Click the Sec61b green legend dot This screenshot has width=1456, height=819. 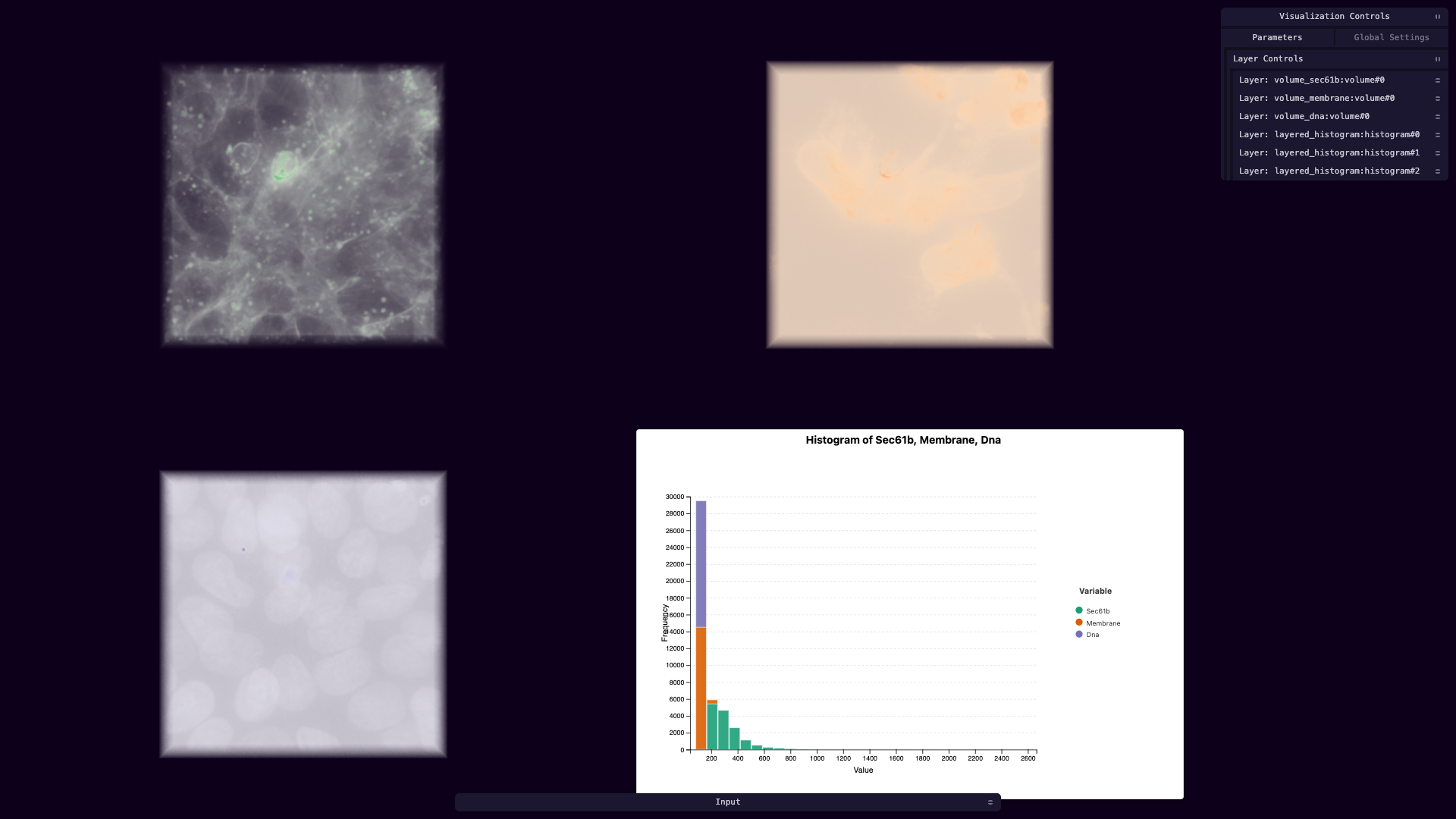[x=1079, y=610]
